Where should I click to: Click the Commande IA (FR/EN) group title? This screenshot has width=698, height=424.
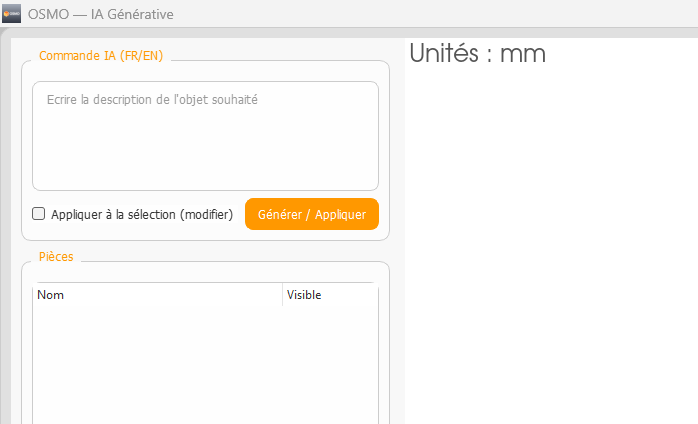pos(100,56)
